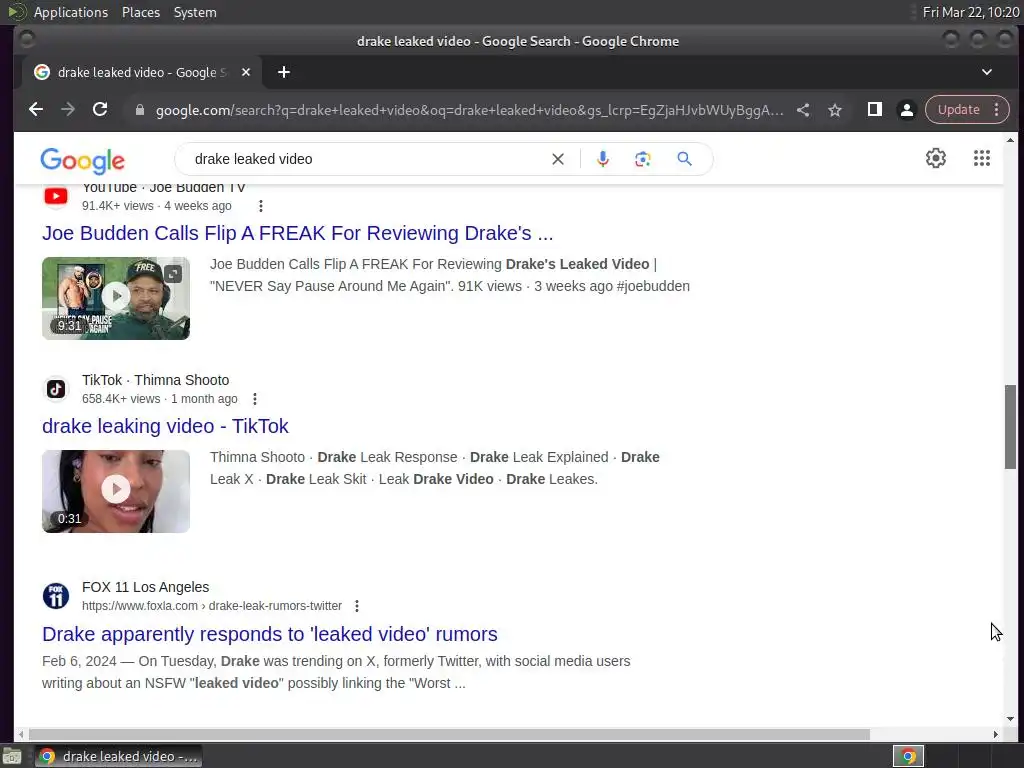Open a new Chrome tab
The image size is (1024, 768).
coord(283,72)
